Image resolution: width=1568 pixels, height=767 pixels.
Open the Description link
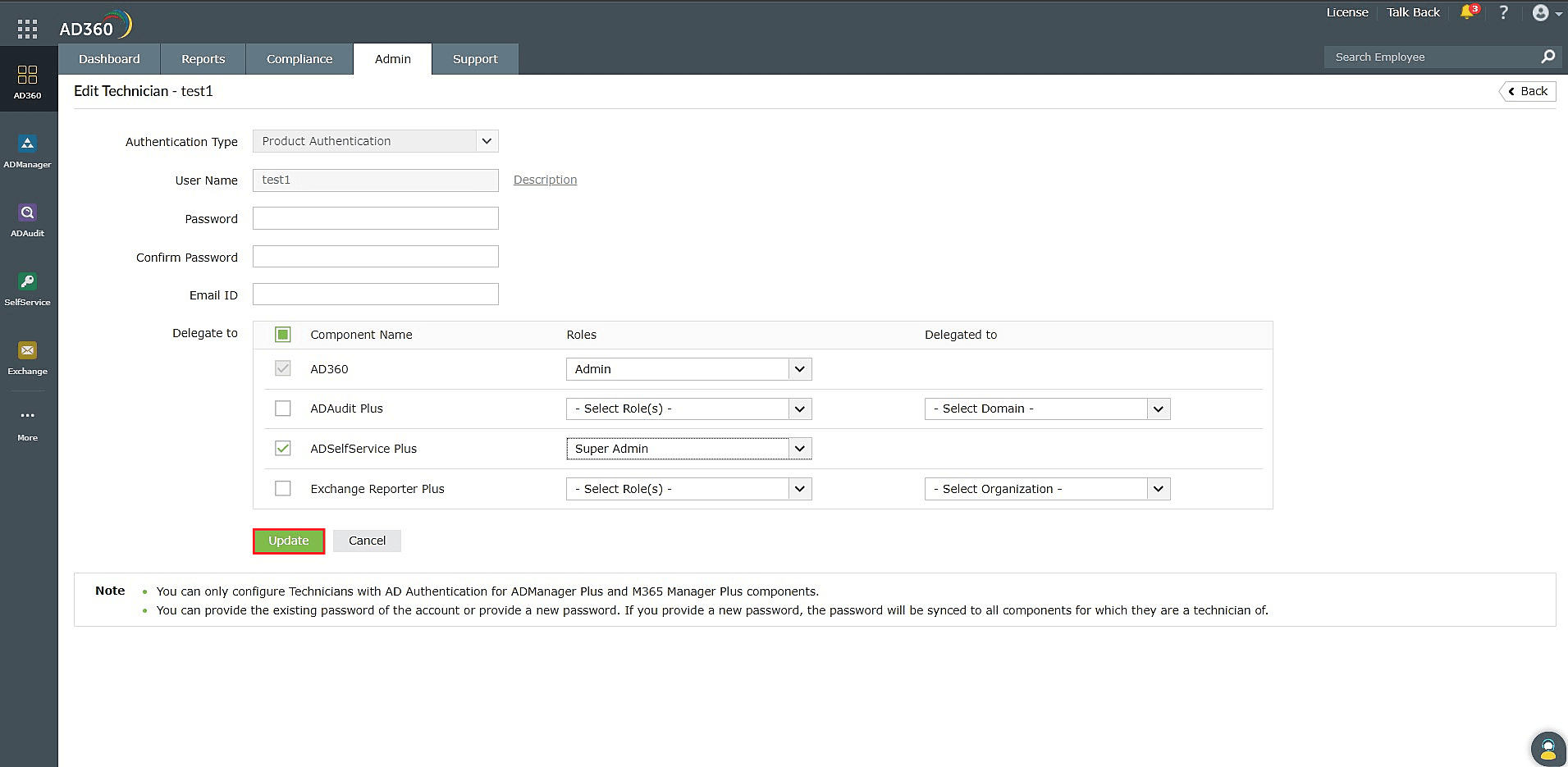pyautogui.click(x=545, y=180)
